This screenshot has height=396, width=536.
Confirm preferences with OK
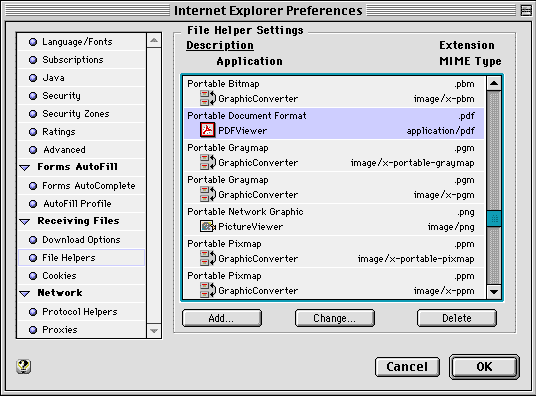[484, 367]
